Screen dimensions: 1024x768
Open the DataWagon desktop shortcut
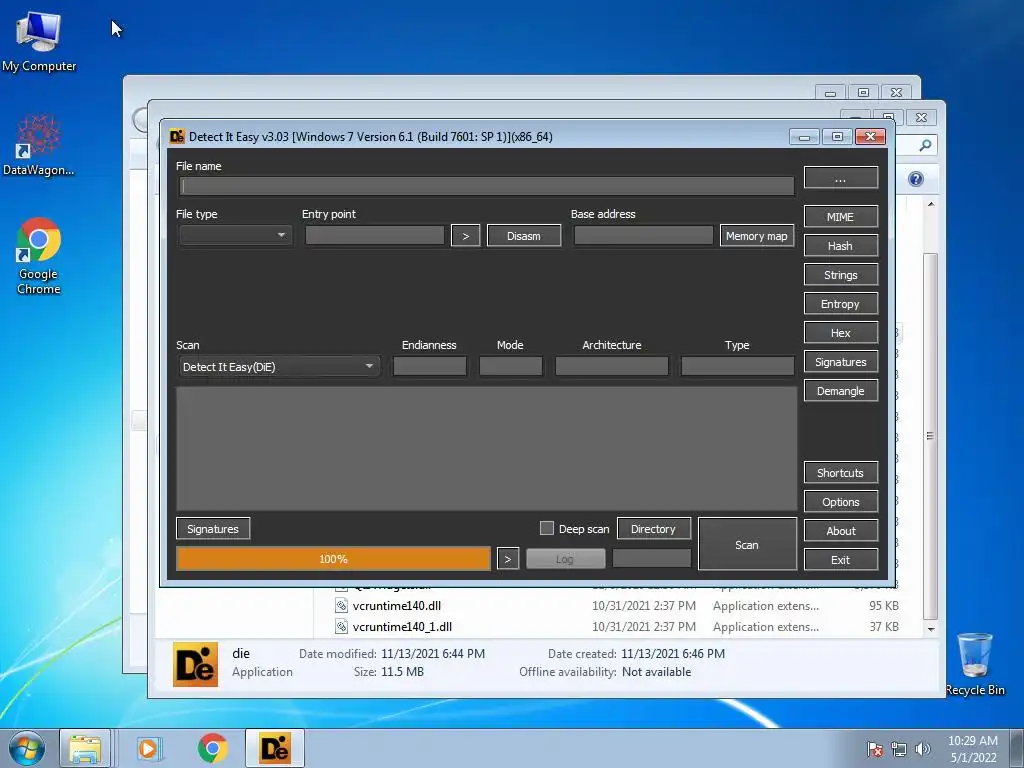coord(39,145)
